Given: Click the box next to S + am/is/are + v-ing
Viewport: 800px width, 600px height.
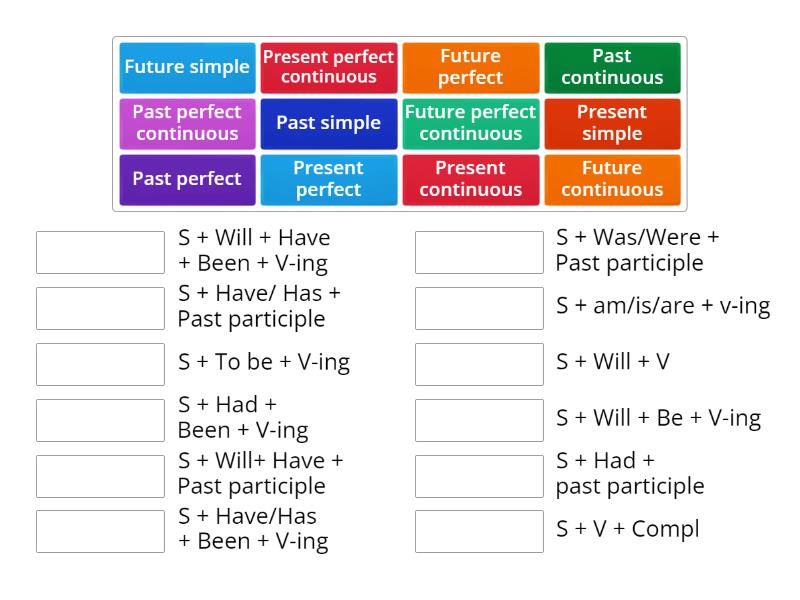Looking at the screenshot, I should tap(479, 306).
